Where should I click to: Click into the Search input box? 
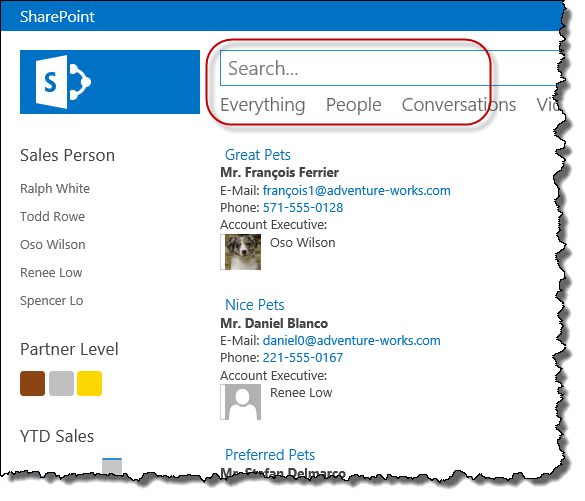390,68
